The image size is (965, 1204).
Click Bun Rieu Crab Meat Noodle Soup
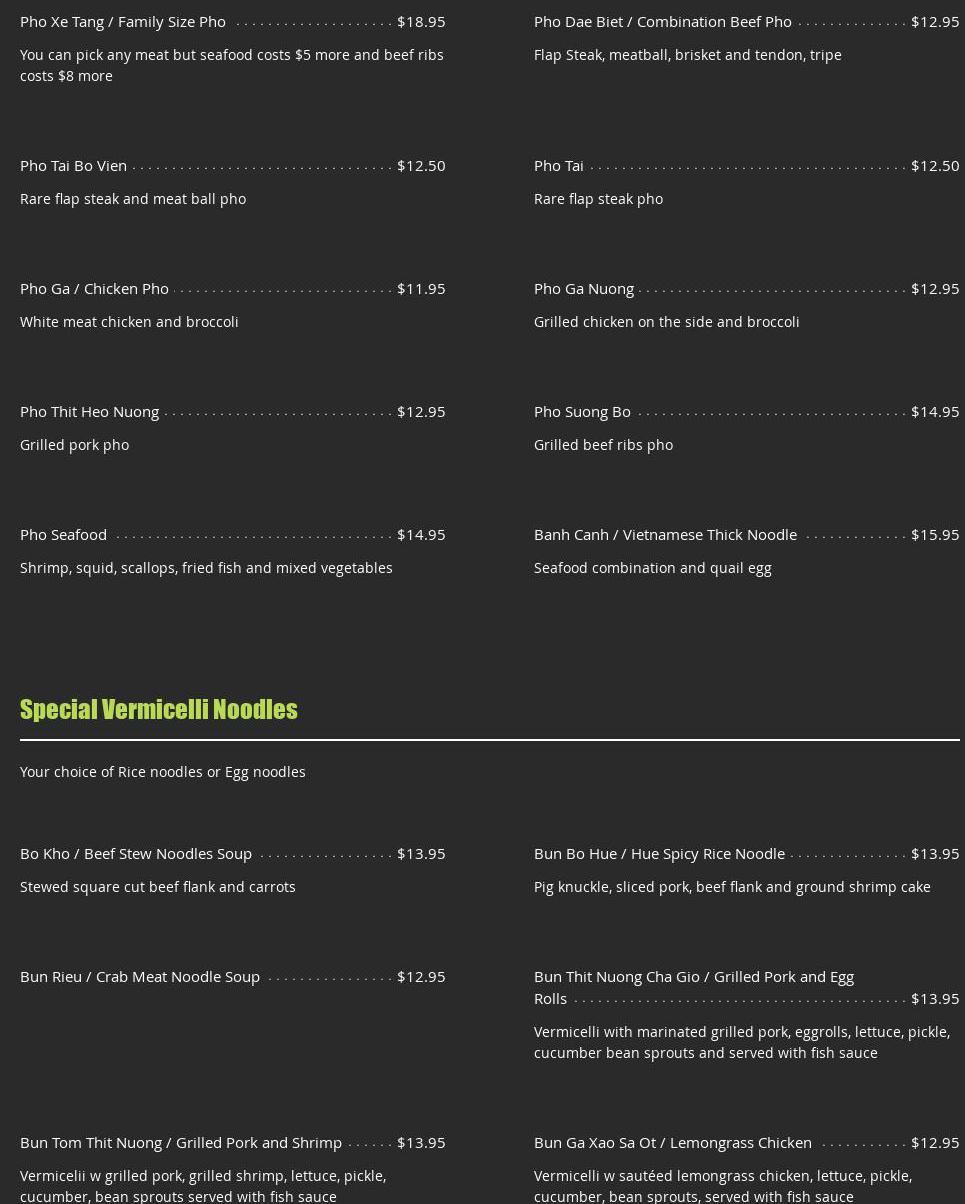140,976
